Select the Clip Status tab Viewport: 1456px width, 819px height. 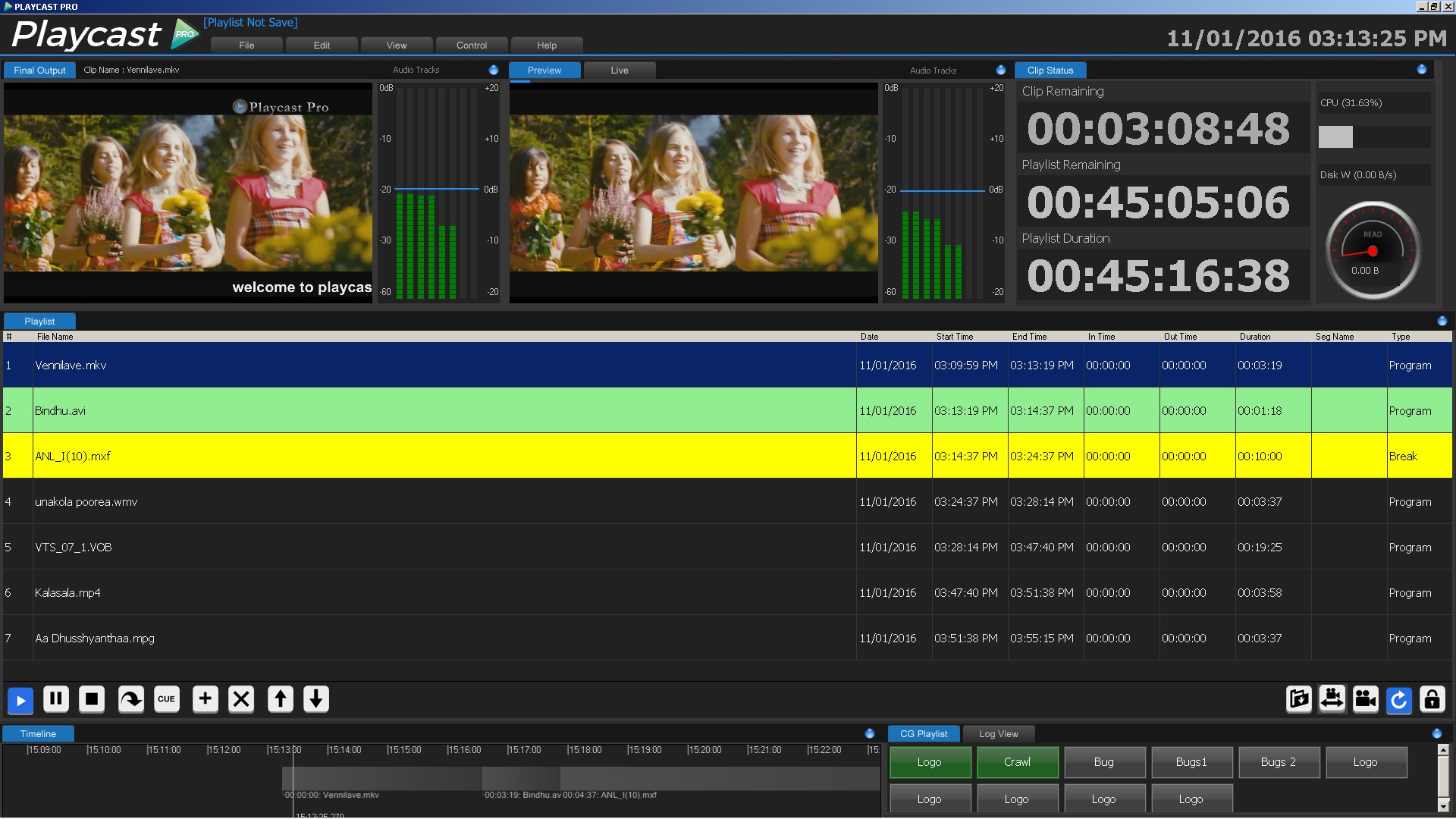[x=1050, y=71]
